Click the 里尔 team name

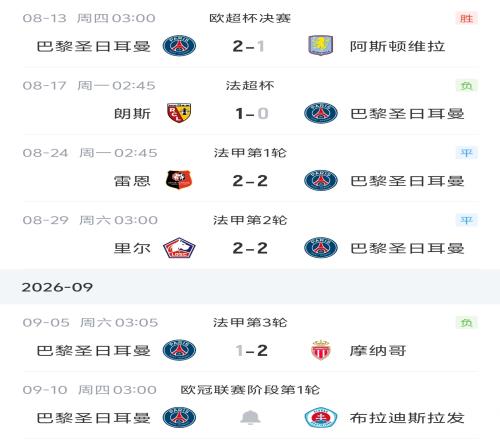[x=132, y=248]
